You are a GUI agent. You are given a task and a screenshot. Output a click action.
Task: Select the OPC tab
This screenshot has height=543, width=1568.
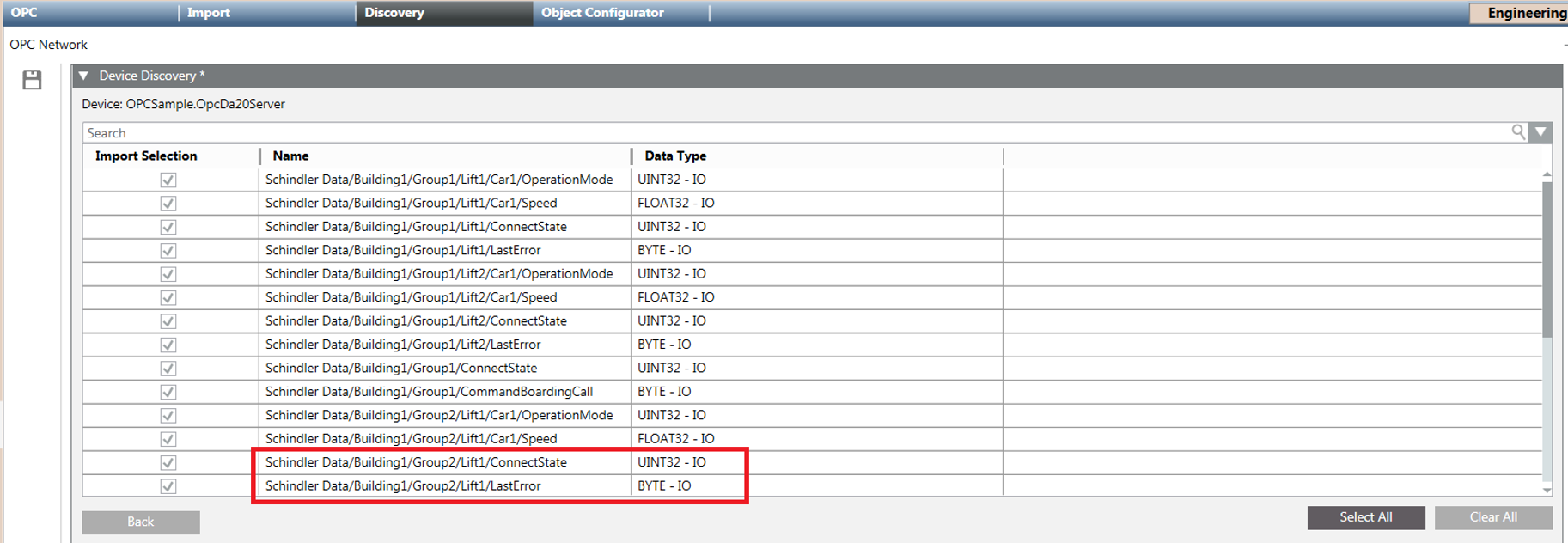(24, 13)
